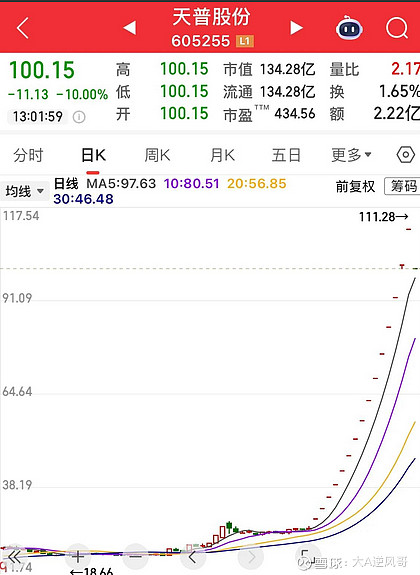Tap the 111.28 high price marker
Viewport: 420px width, 575px height.
coord(383,217)
